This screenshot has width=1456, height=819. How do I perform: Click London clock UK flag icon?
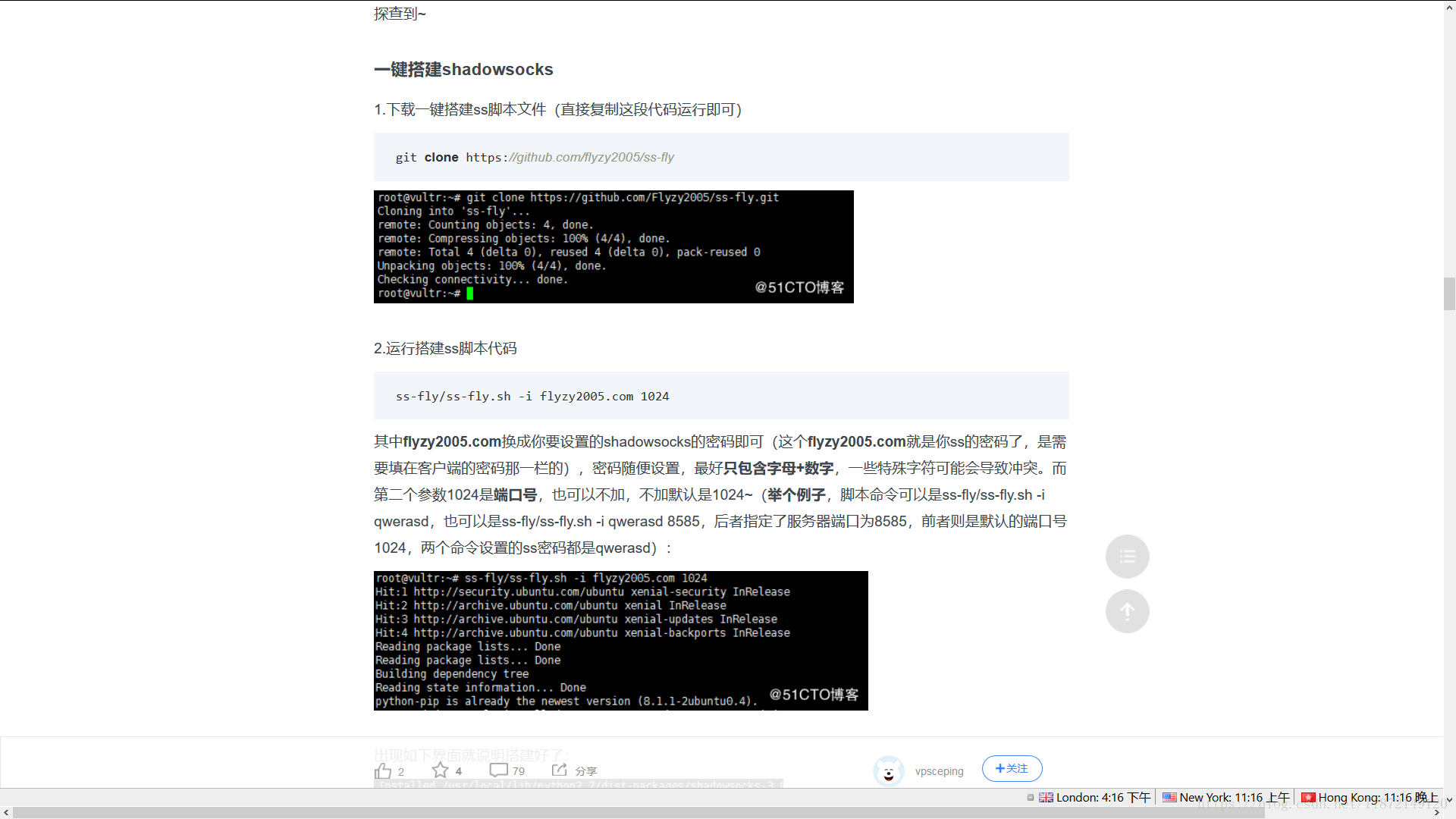[x=1046, y=798]
